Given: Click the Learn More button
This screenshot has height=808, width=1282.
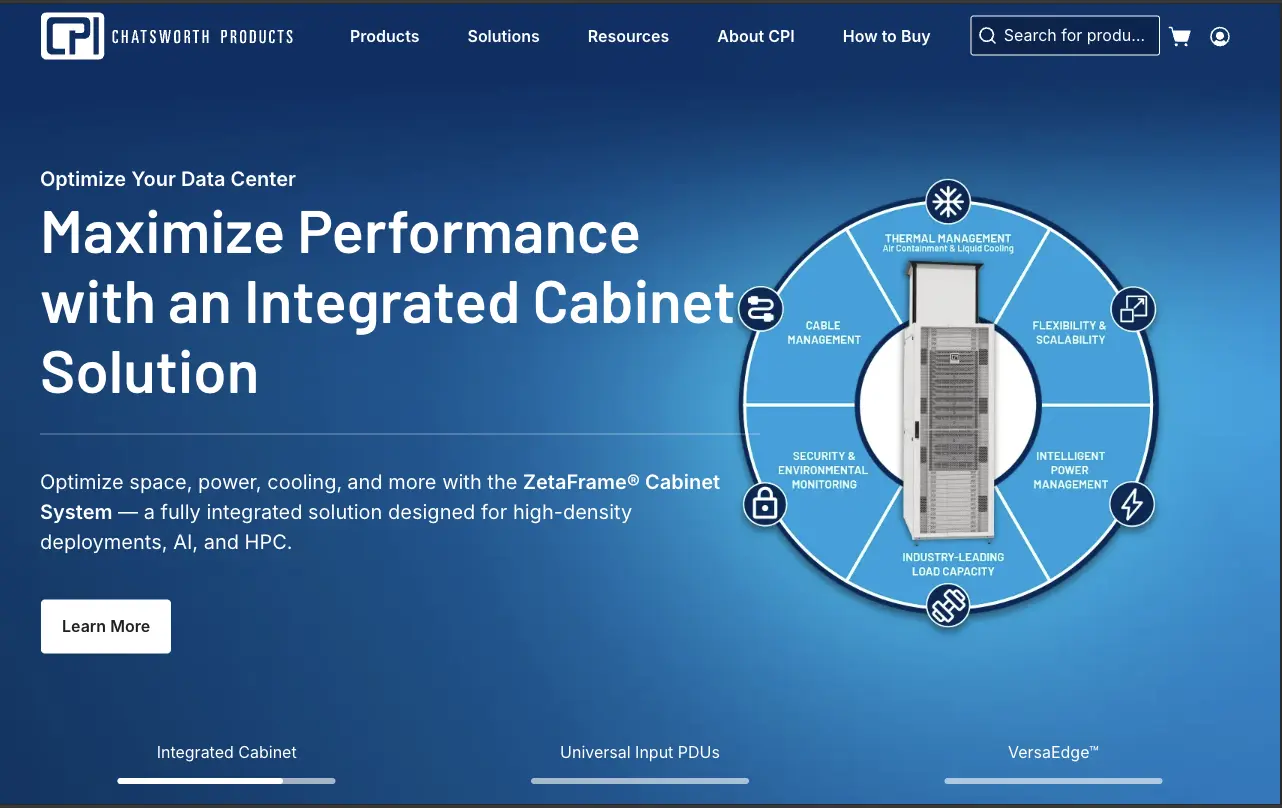Looking at the screenshot, I should click(106, 626).
